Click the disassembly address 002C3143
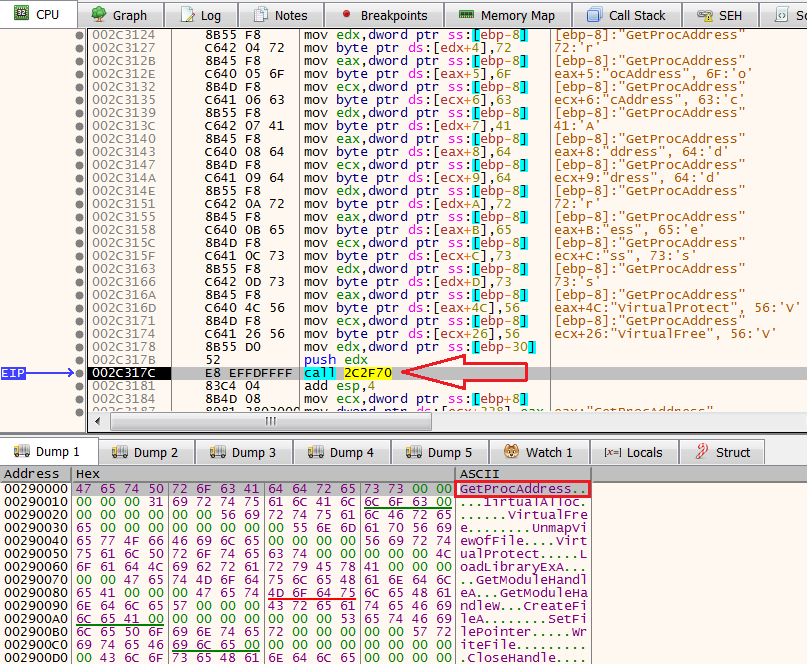 click(124, 152)
